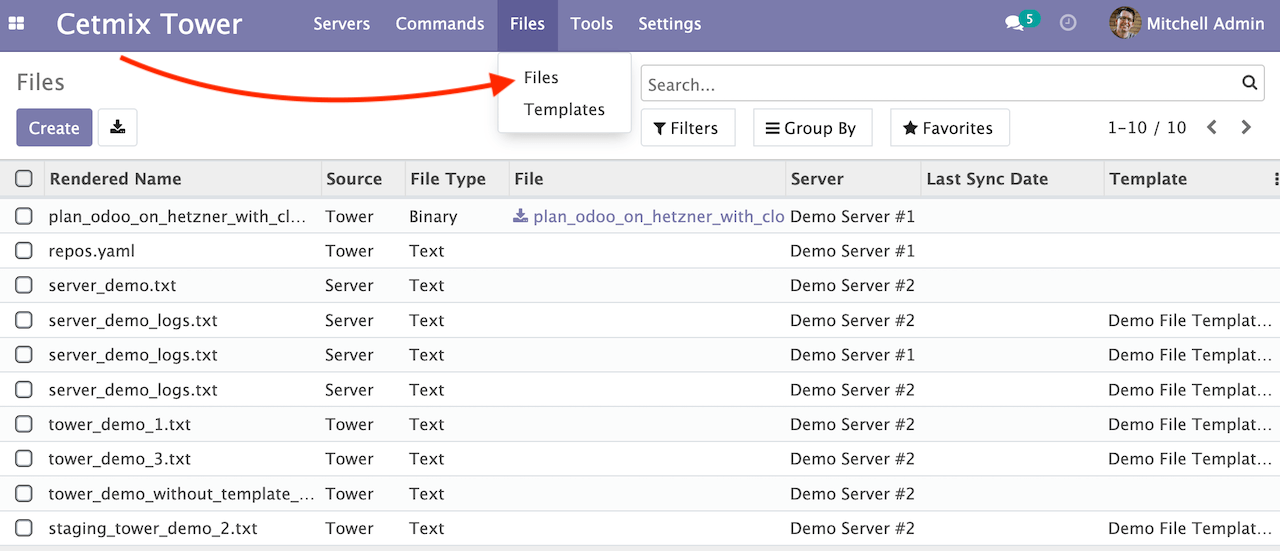This screenshot has height=551, width=1280.
Task: Click Demo File Template in tower_demo_1.txt row
Action: point(1190,424)
